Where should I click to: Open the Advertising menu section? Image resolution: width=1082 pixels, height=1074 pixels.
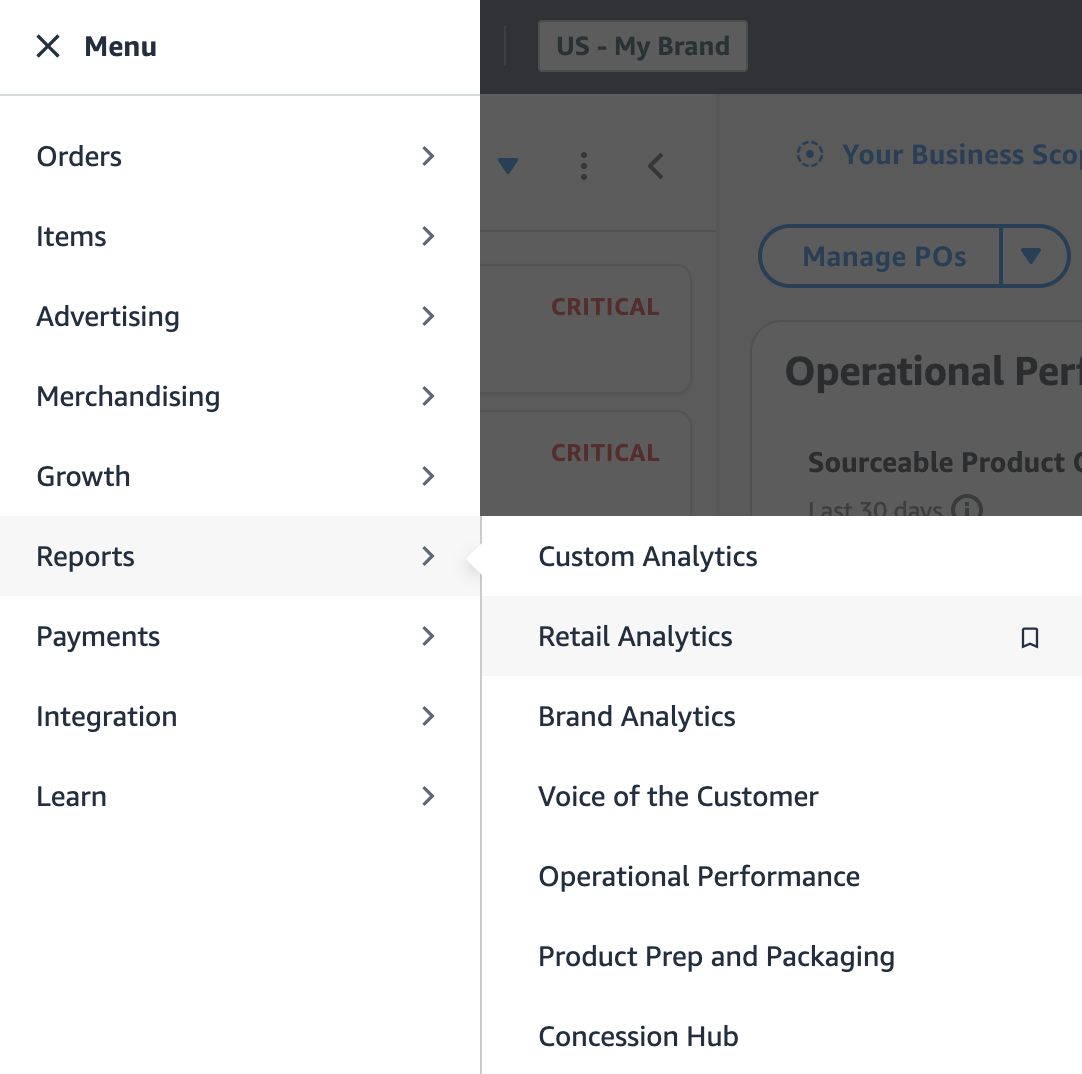(239, 317)
